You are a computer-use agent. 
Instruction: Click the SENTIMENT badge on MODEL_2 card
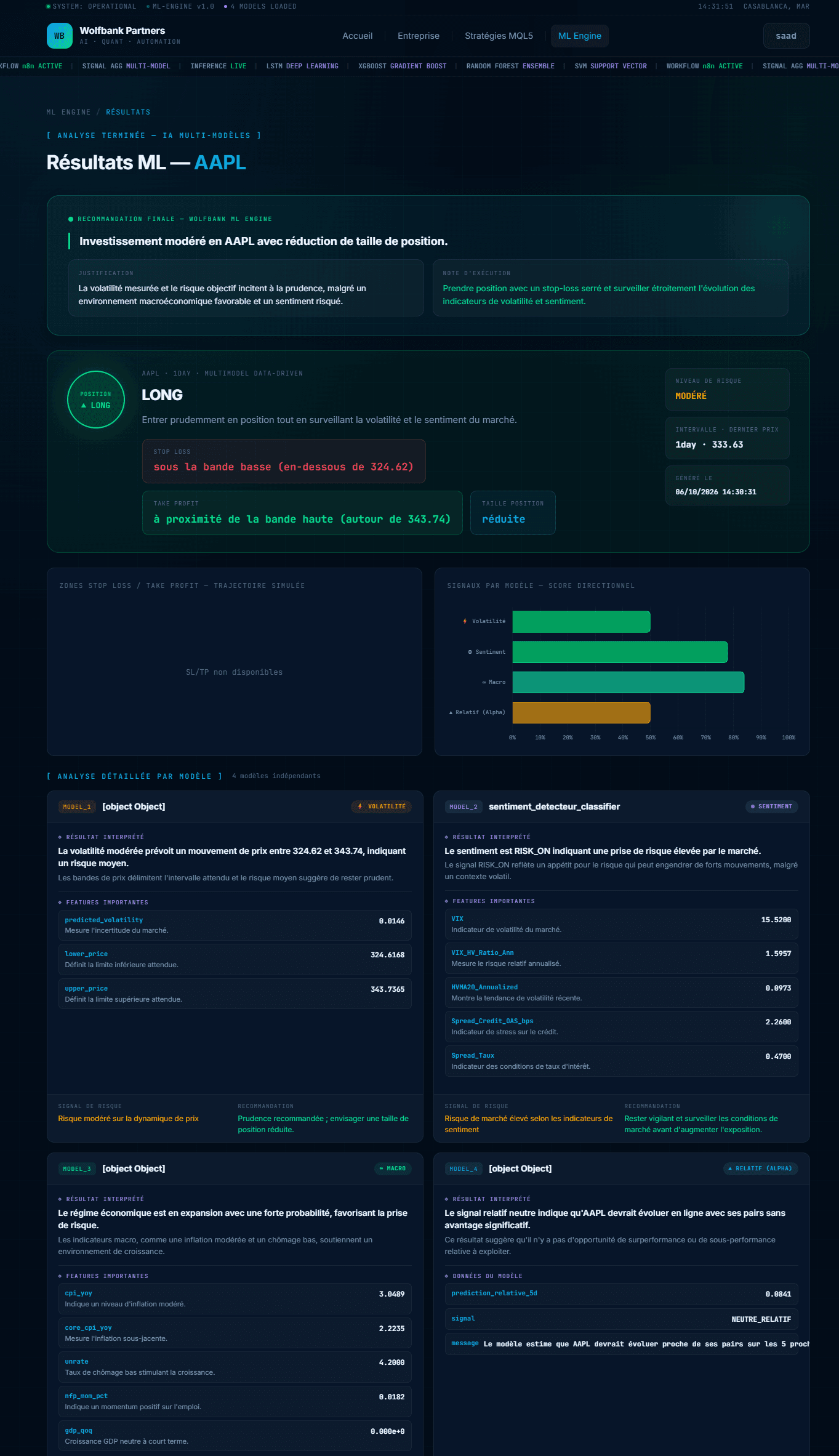pyautogui.click(x=771, y=806)
